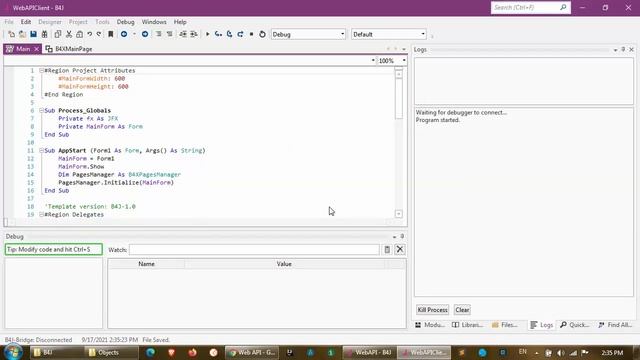Switch to the Files panel tab
Screen dimensions: 640x360
point(504,325)
